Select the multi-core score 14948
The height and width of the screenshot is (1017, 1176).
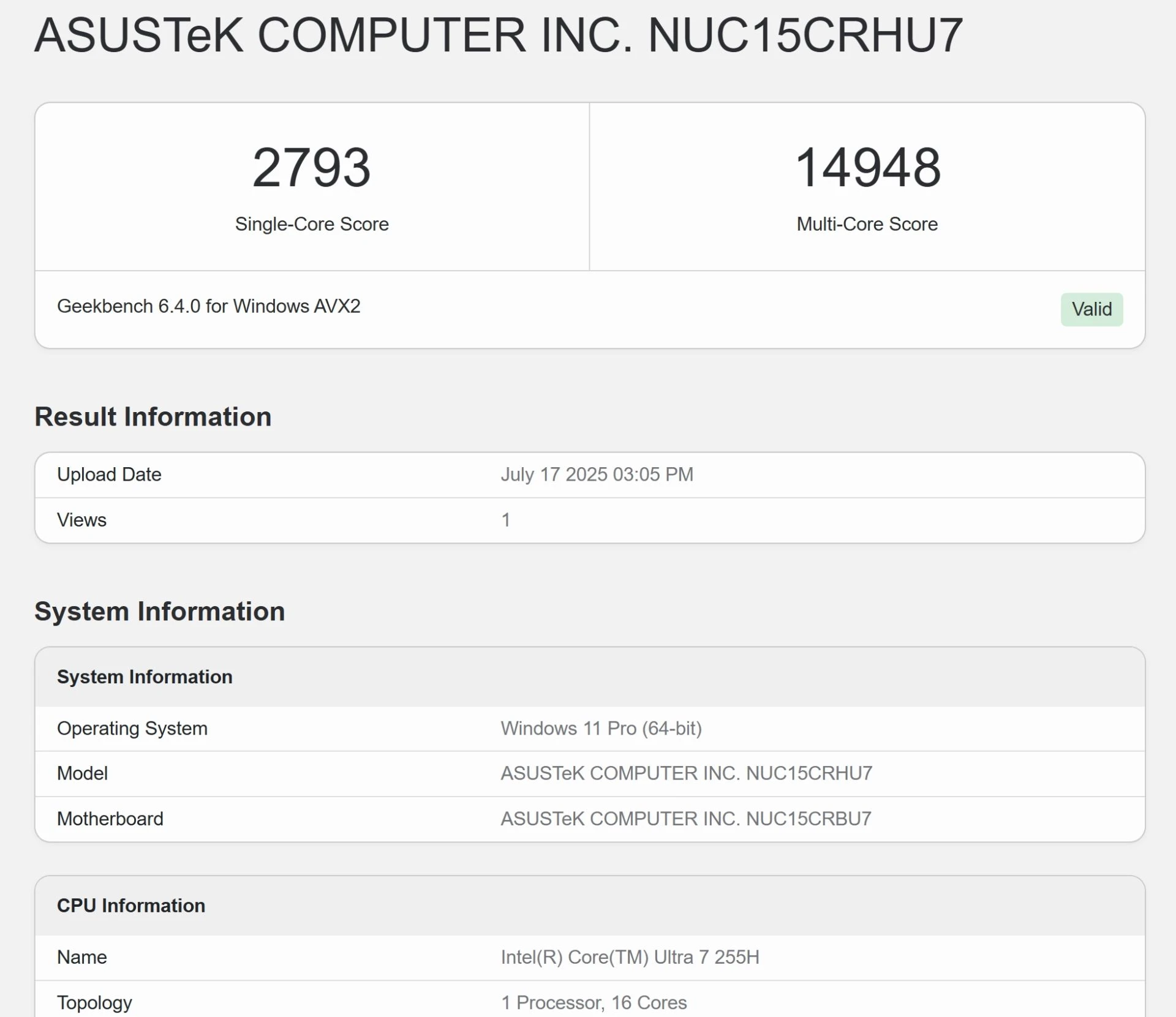(867, 167)
